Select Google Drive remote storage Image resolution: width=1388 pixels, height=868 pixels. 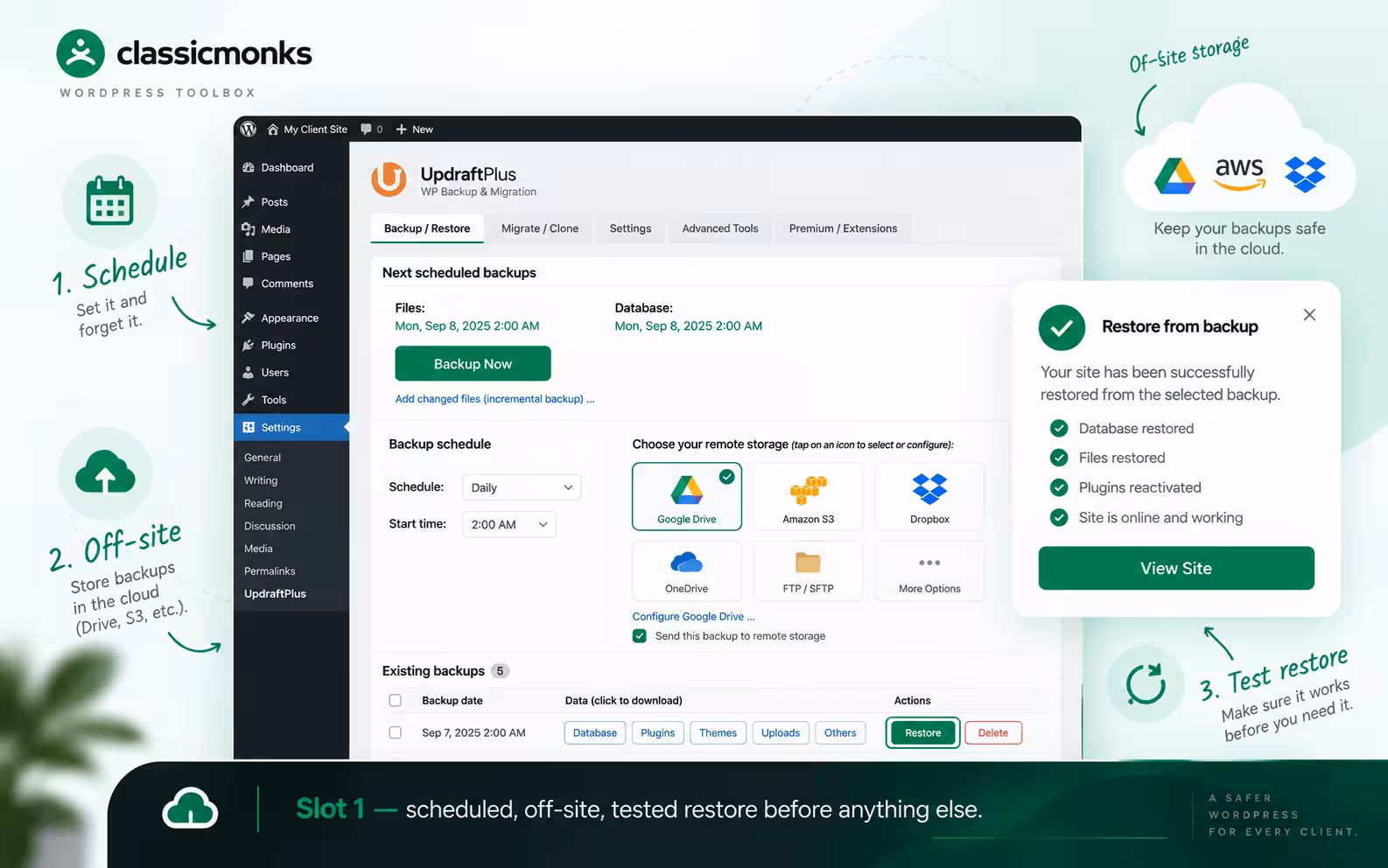(x=687, y=496)
